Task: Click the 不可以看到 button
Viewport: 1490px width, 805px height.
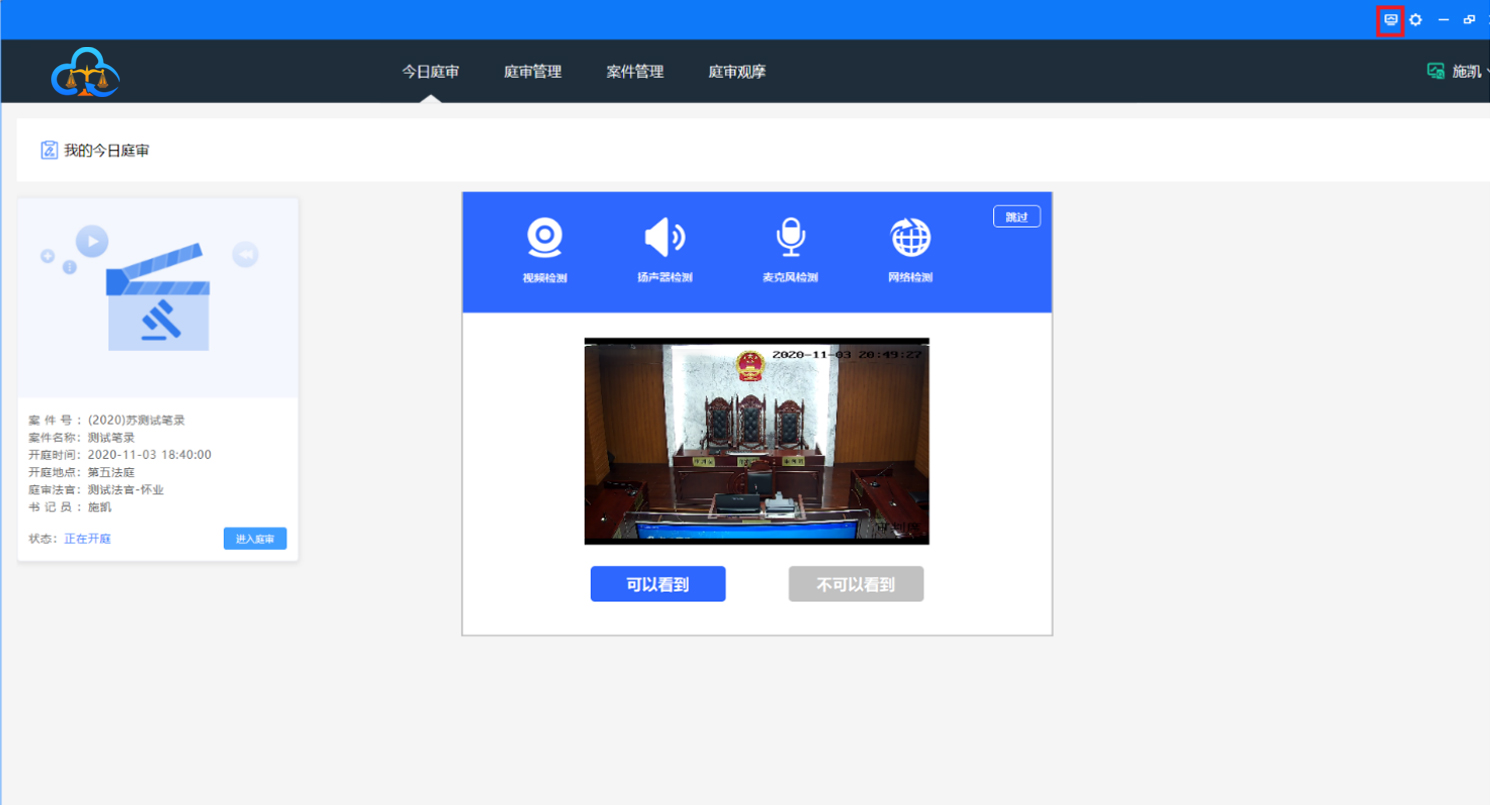Action: coord(856,584)
